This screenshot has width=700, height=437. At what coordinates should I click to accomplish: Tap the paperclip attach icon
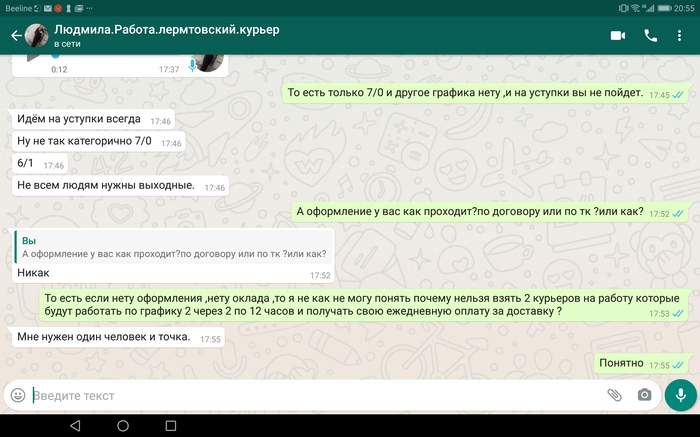pos(614,395)
